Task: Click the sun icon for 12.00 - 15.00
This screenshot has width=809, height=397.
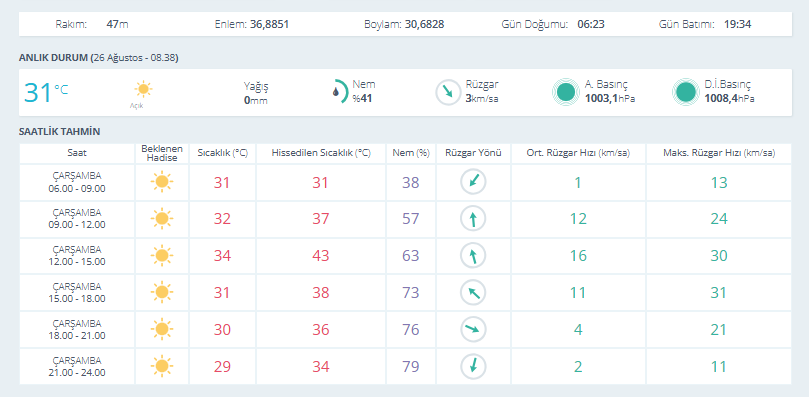Action: click(x=162, y=256)
